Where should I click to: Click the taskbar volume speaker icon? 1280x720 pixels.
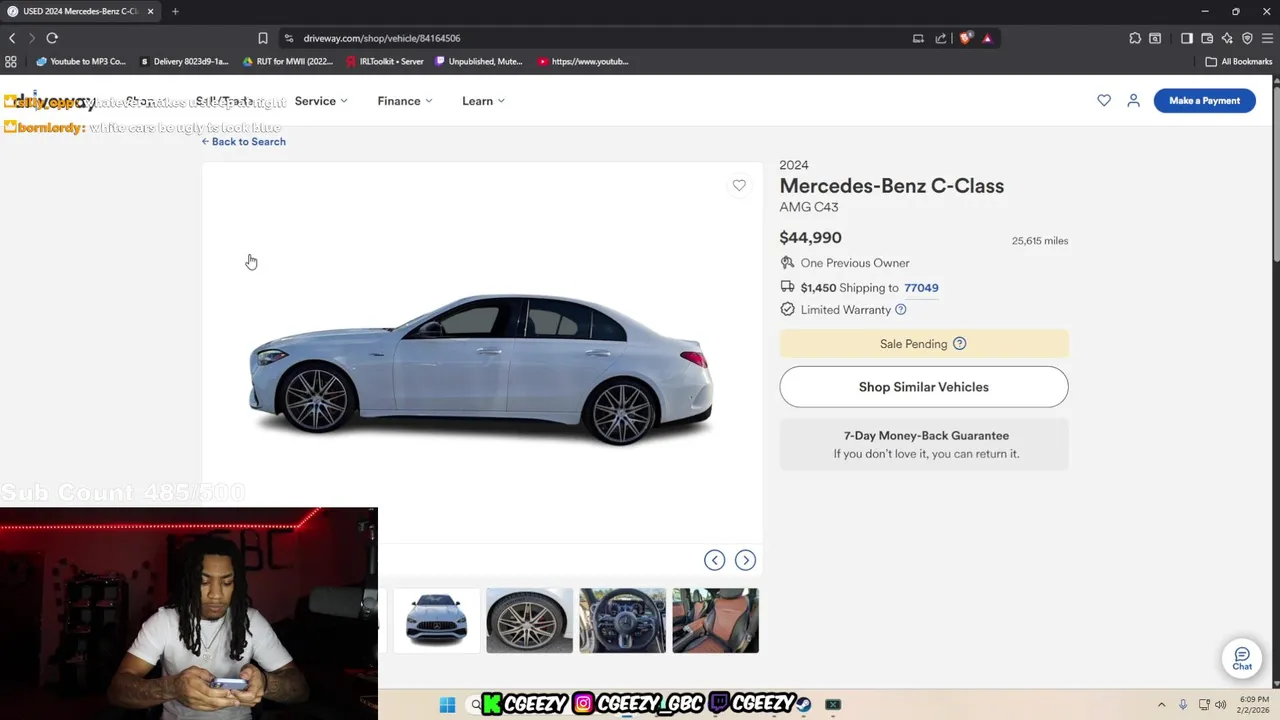(x=1221, y=704)
